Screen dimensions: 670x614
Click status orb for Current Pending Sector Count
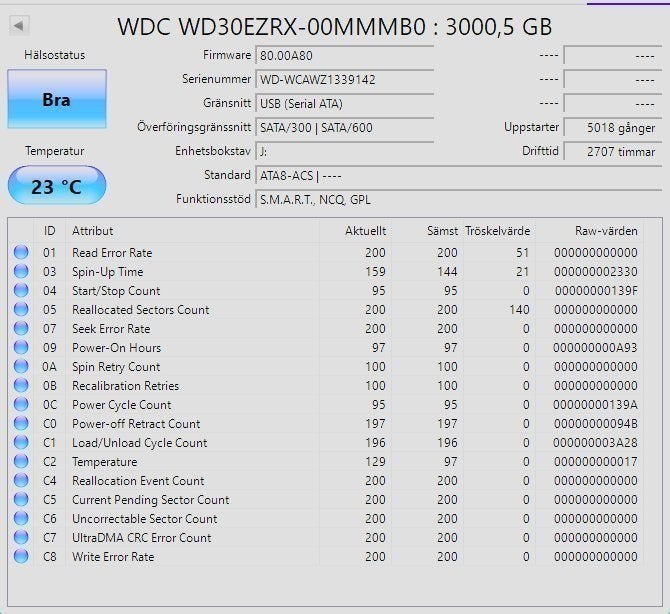pyautogui.click(x=21, y=499)
